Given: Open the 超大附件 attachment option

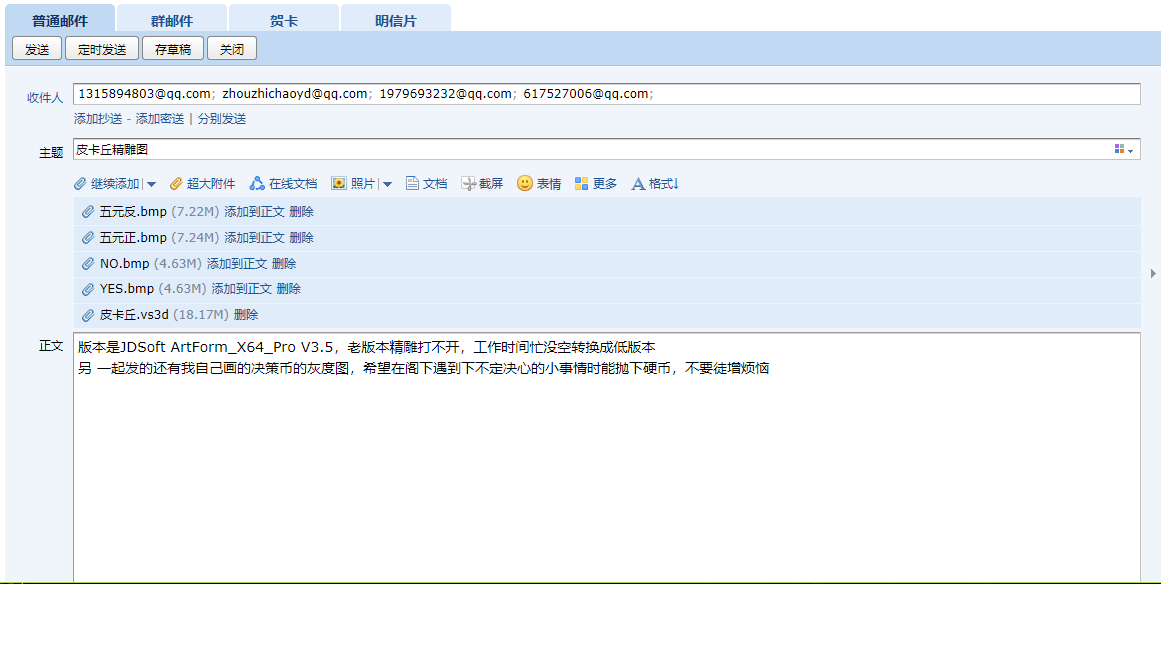Looking at the screenshot, I should [202, 184].
